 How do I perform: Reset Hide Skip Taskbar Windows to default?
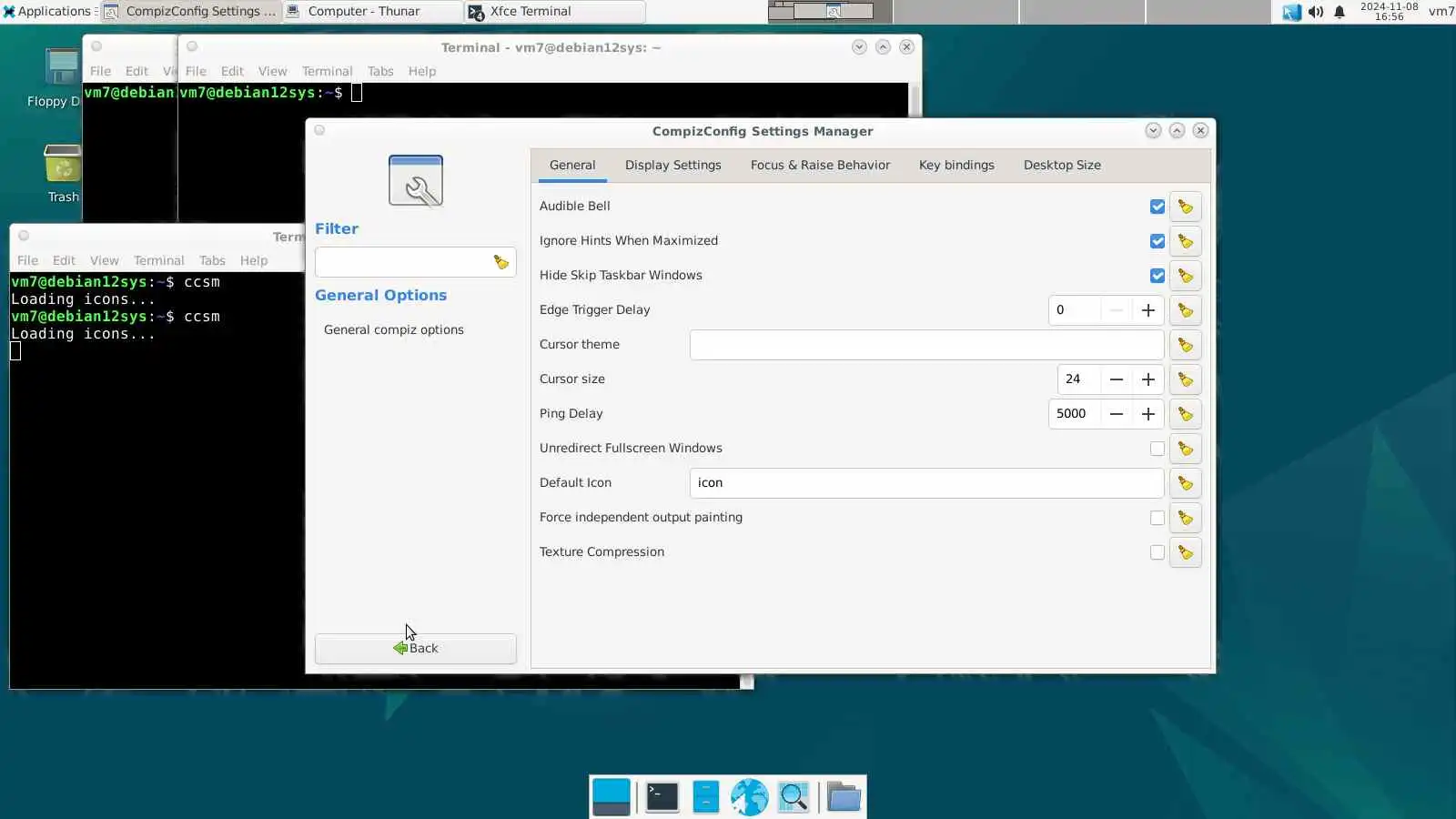(x=1185, y=276)
